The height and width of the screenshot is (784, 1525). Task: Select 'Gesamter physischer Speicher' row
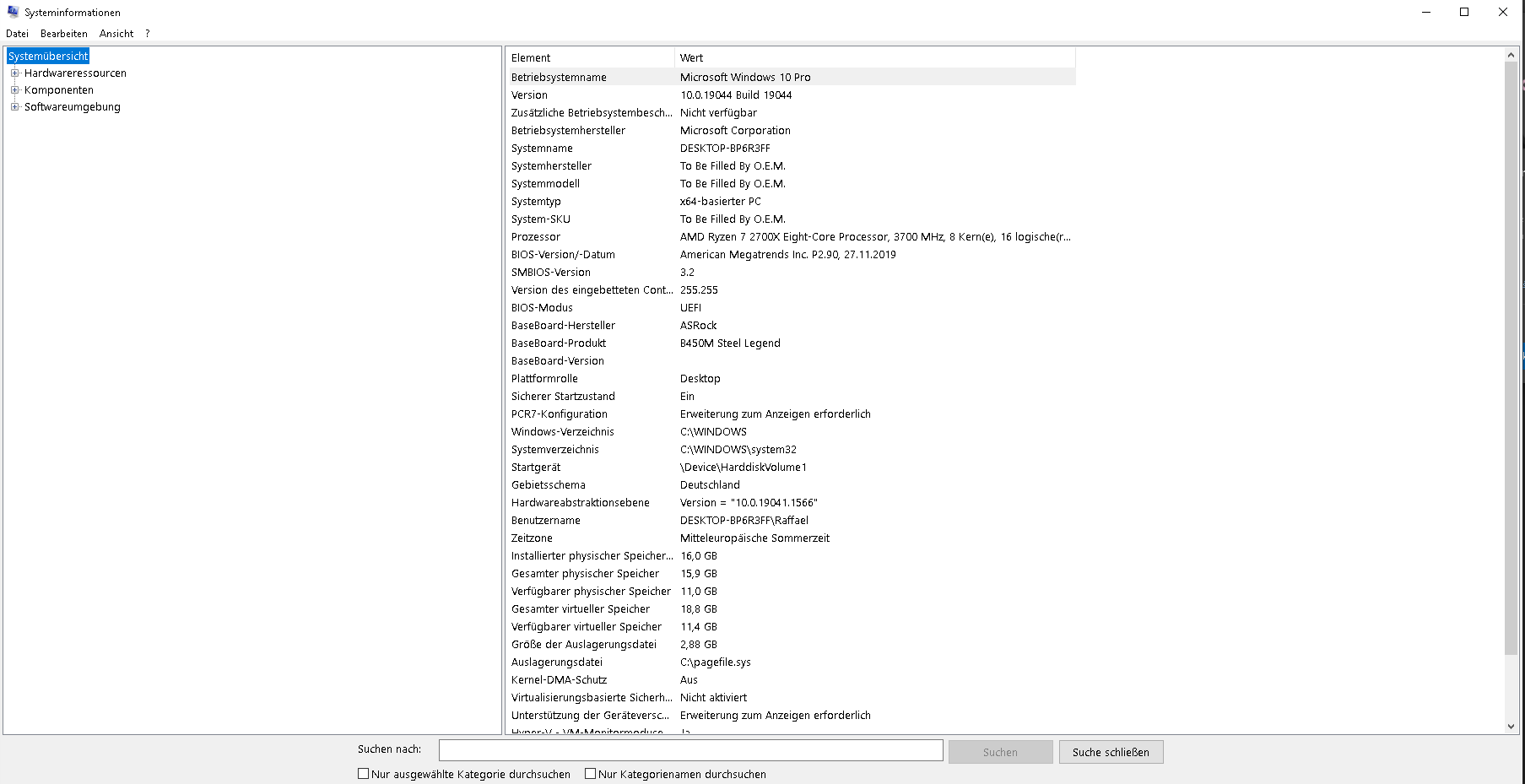[791, 574]
